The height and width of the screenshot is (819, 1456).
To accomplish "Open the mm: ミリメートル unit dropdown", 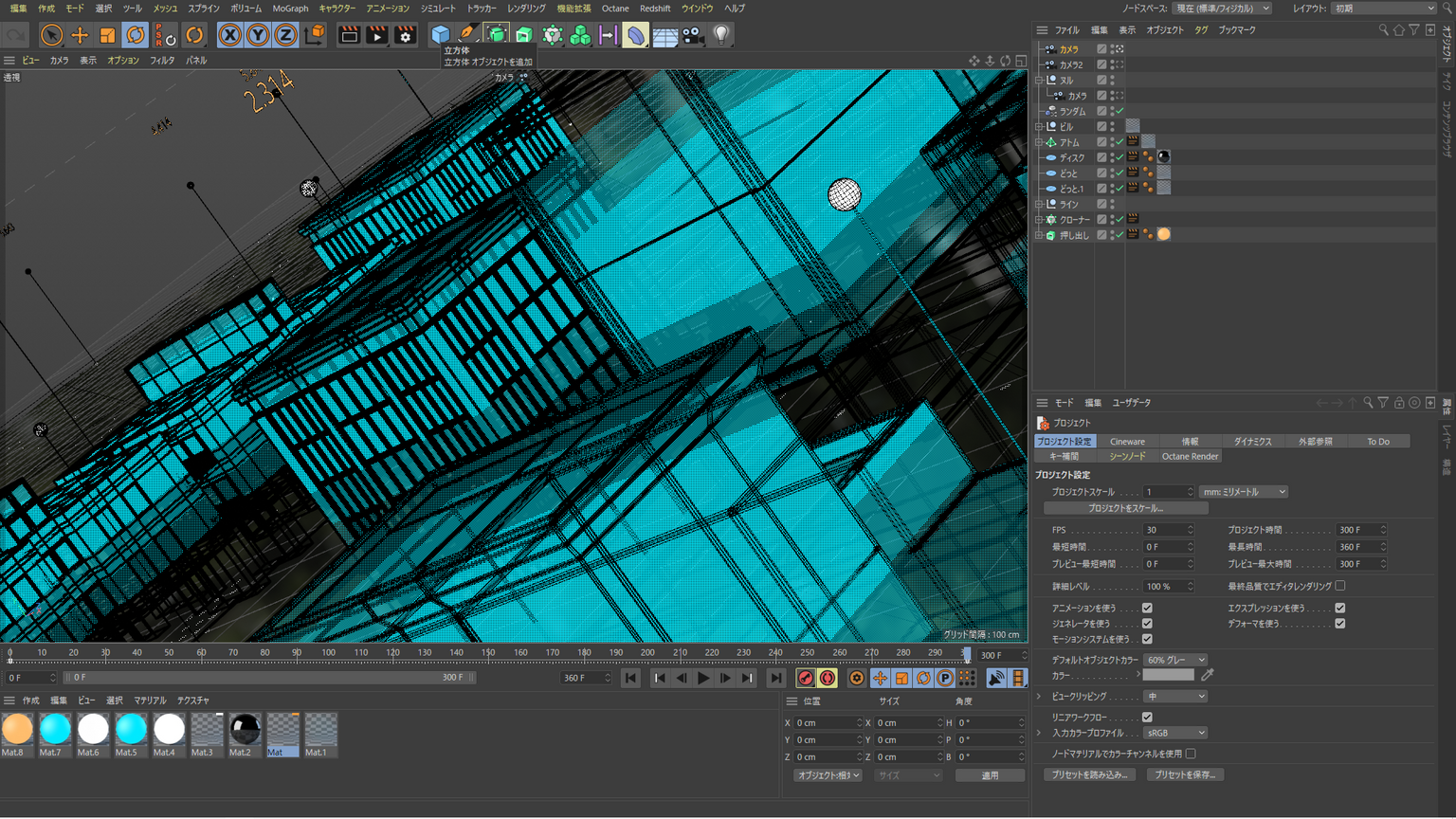I will click(x=1243, y=492).
